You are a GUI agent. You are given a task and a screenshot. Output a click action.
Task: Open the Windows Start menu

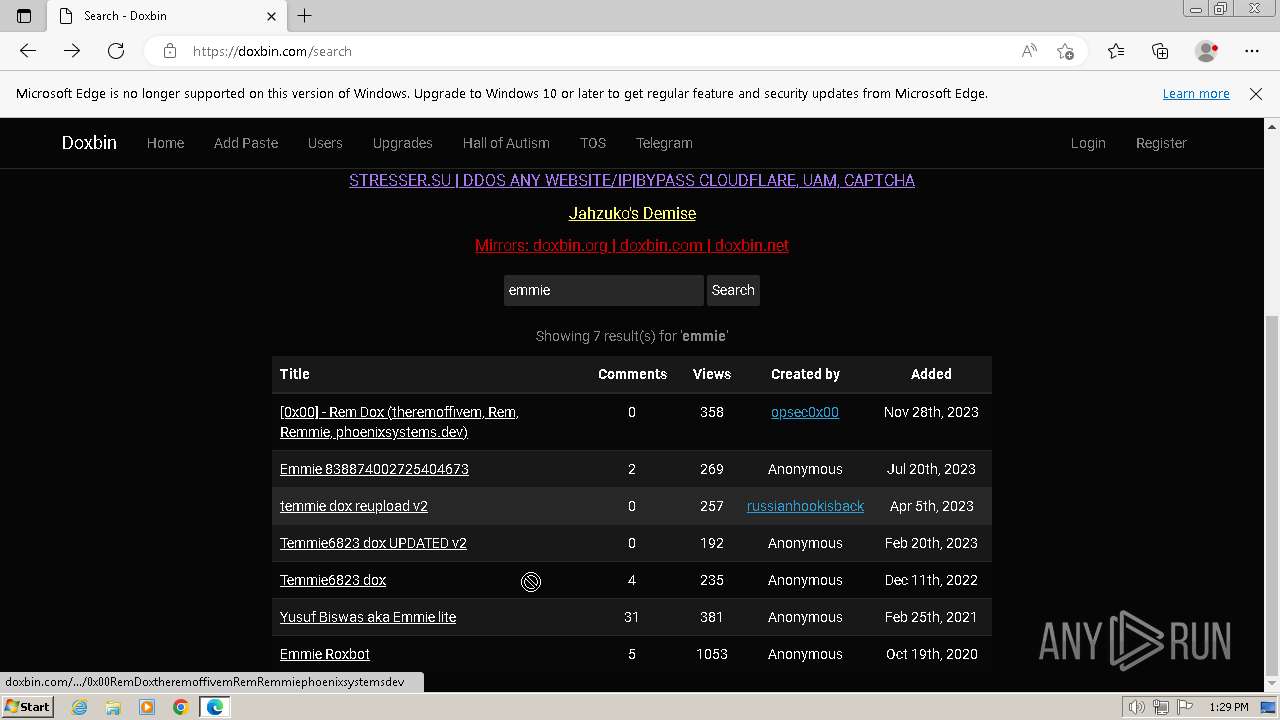click(x=28, y=706)
